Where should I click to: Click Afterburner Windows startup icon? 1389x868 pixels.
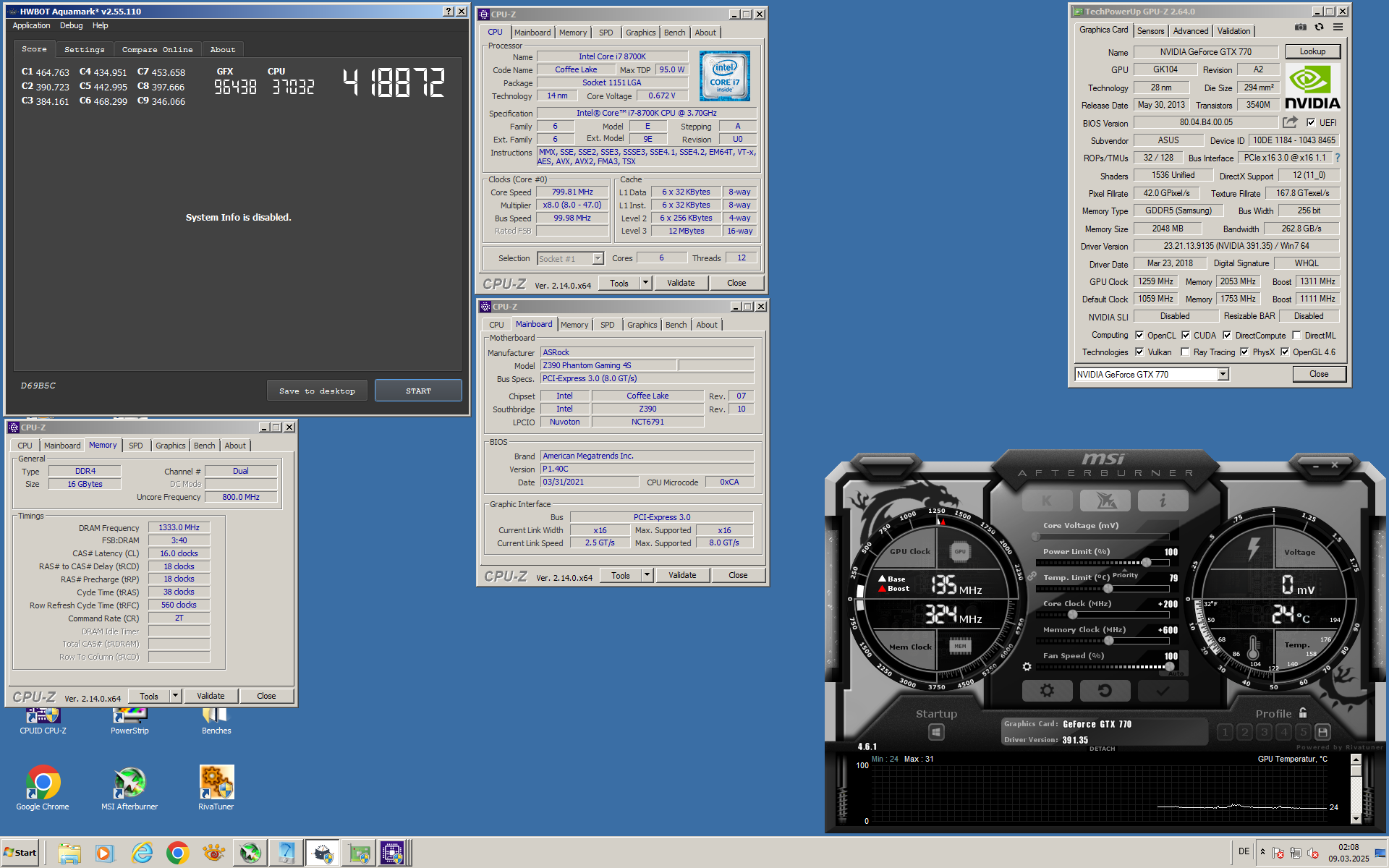click(x=936, y=733)
